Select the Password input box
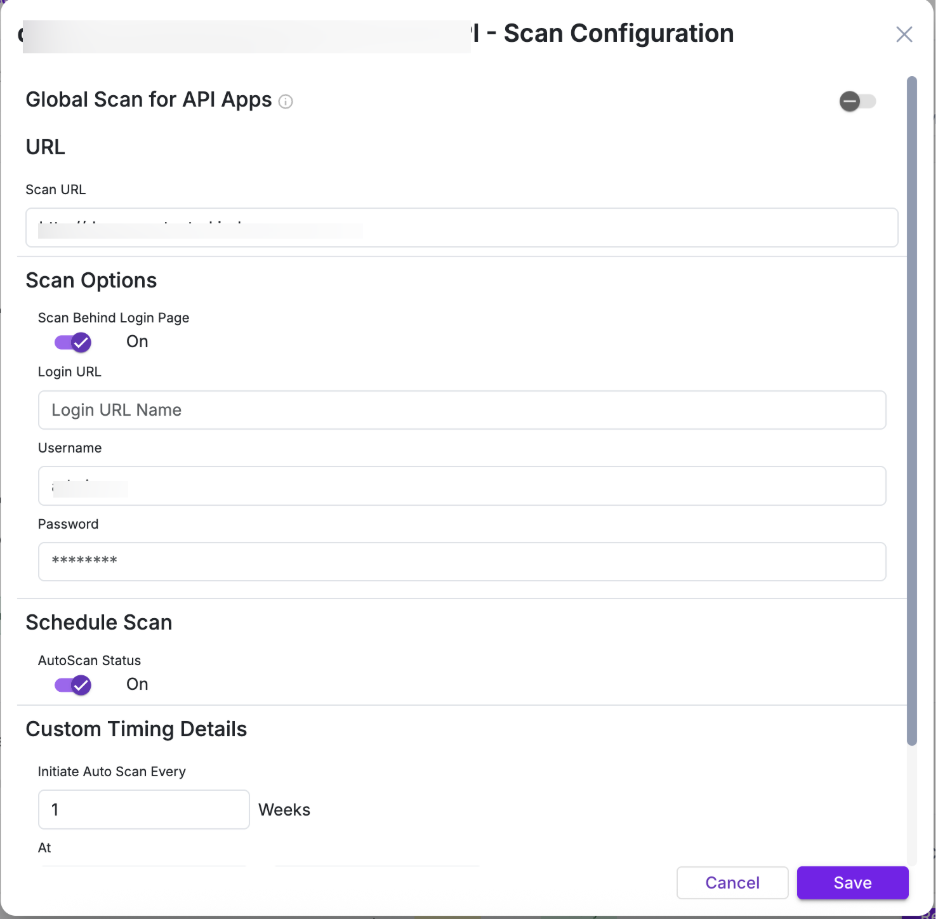Viewport: 936px width, 919px height. pos(462,562)
